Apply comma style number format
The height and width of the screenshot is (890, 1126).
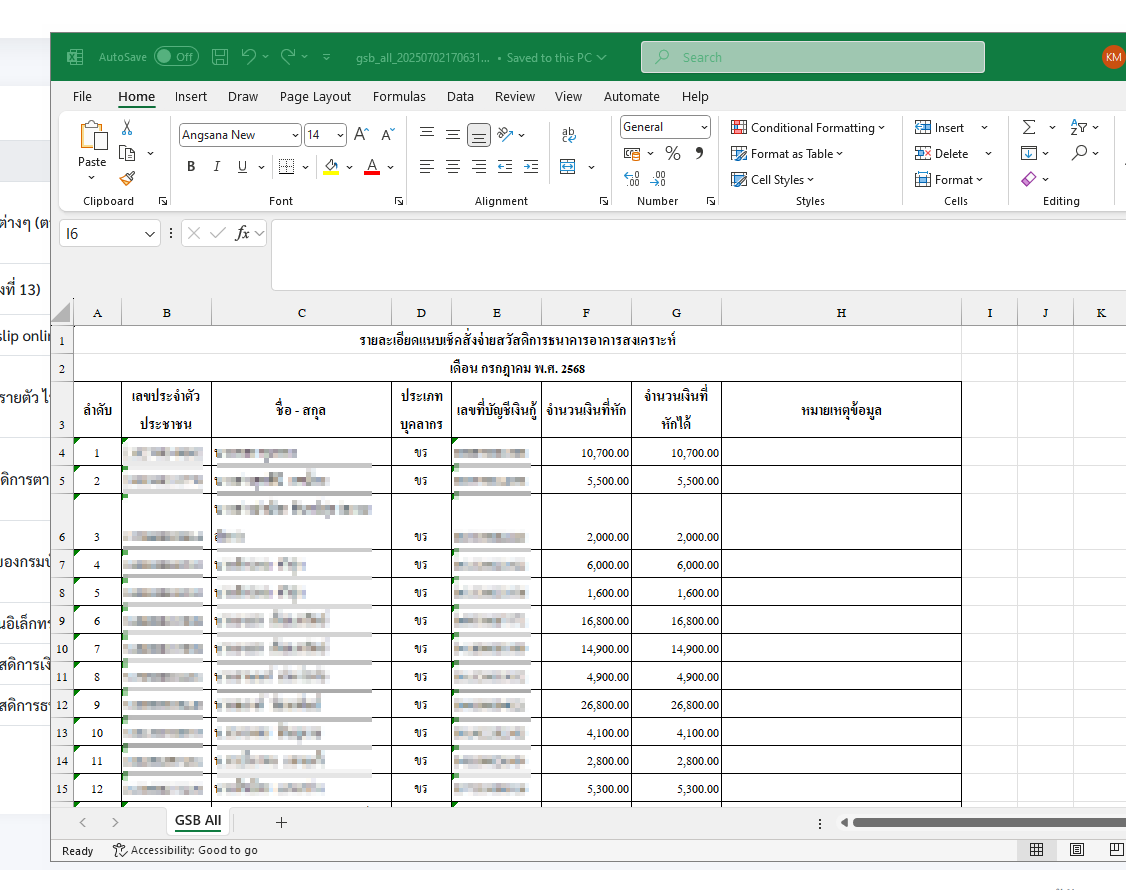pyautogui.click(x=699, y=153)
